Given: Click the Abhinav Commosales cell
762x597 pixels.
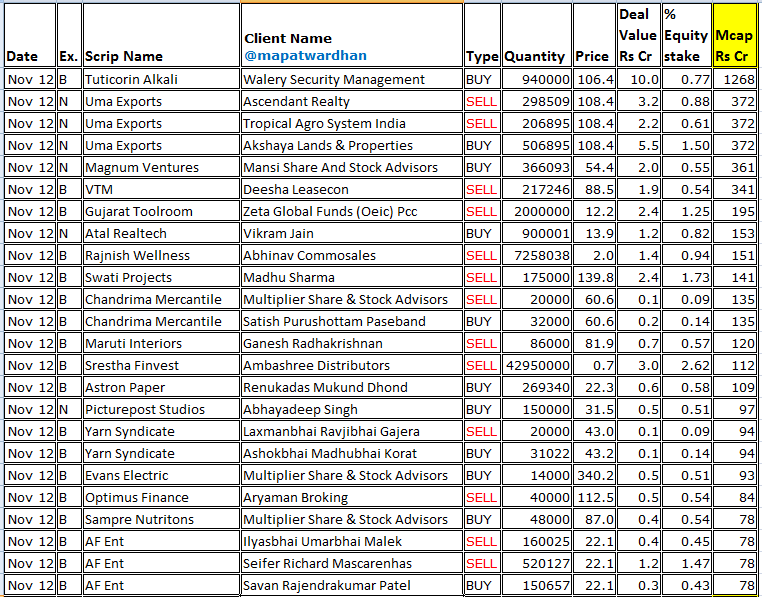Looking at the screenshot, I should 352,255.
